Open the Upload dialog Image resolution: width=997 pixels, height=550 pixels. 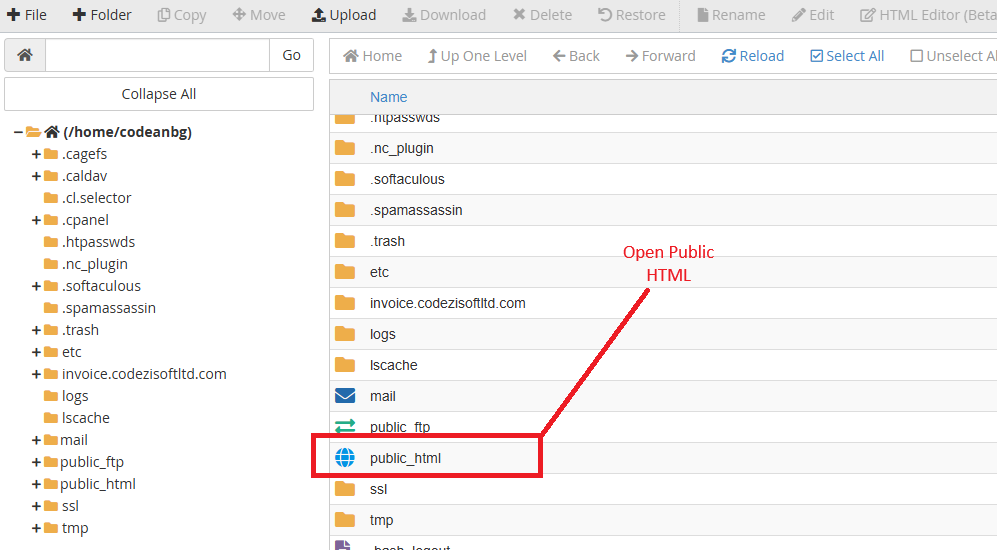click(x=344, y=15)
